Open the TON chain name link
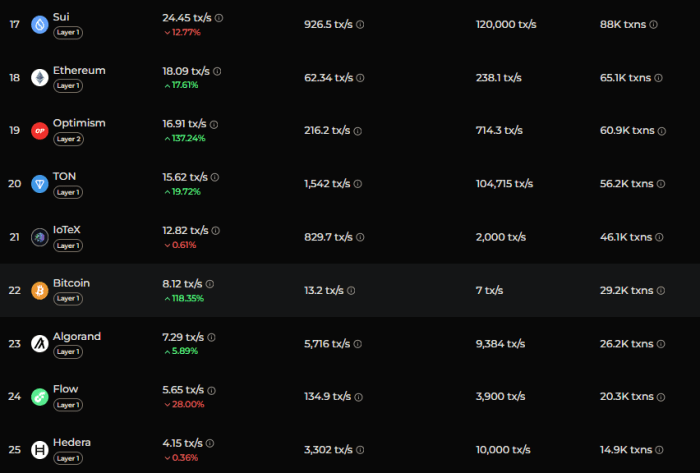Viewport: 700px width, 473px height. click(64, 176)
